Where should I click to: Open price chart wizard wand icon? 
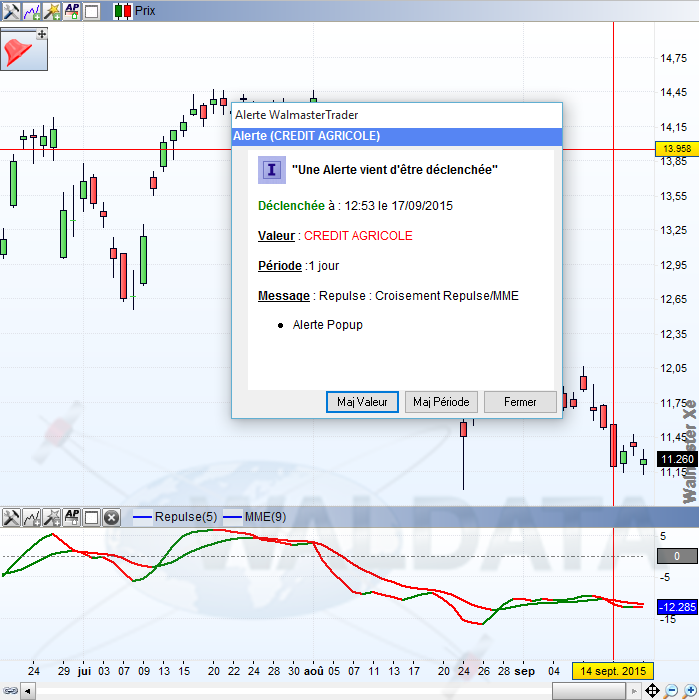pyautogui.click(x=52, y=11)
